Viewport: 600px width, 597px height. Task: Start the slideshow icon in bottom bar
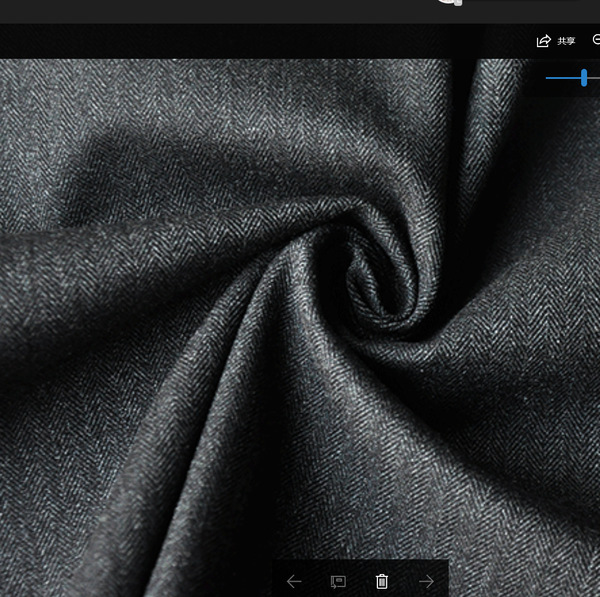coord(338,582)
